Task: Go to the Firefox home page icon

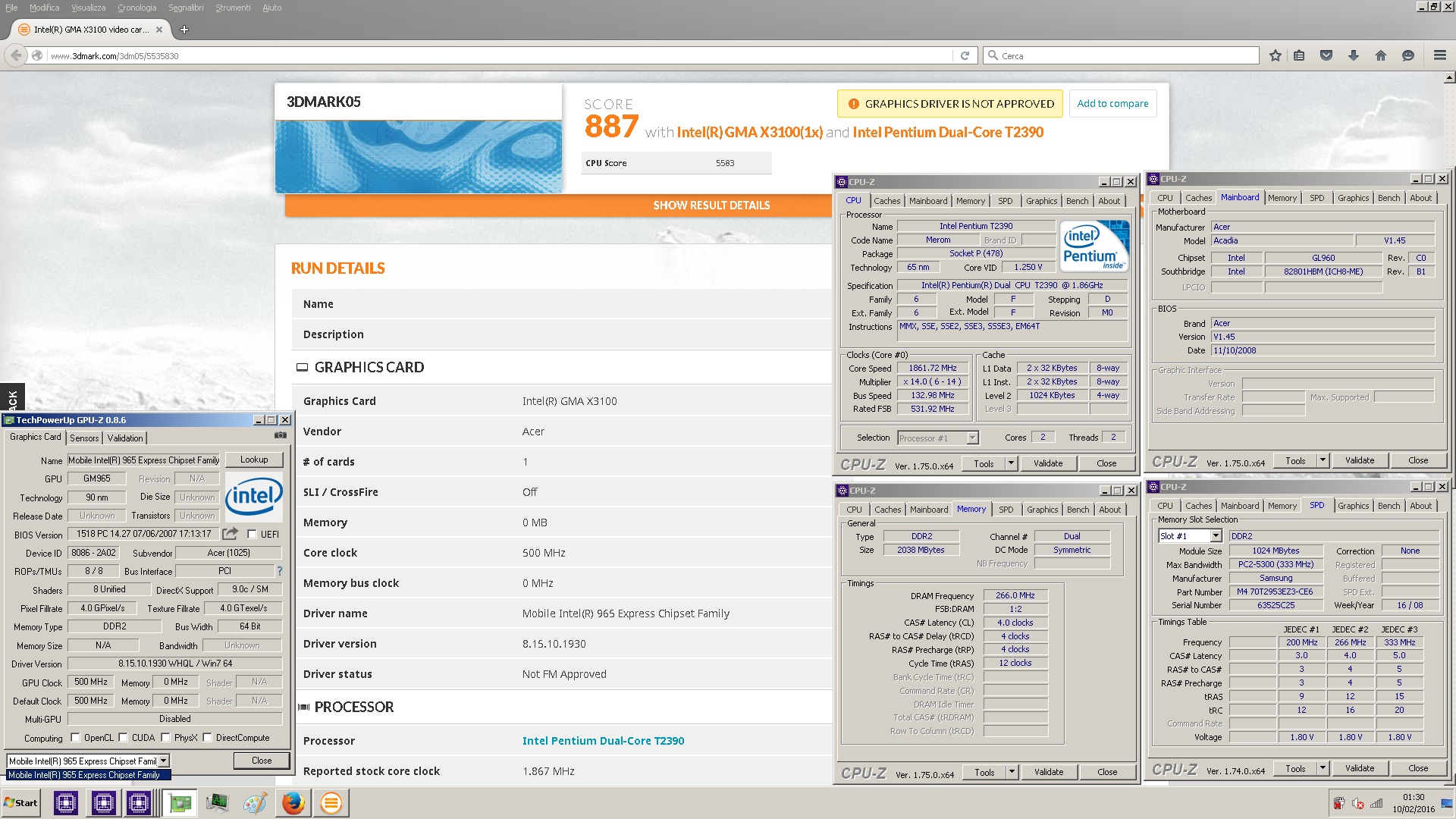Action: click(1381, 55)
